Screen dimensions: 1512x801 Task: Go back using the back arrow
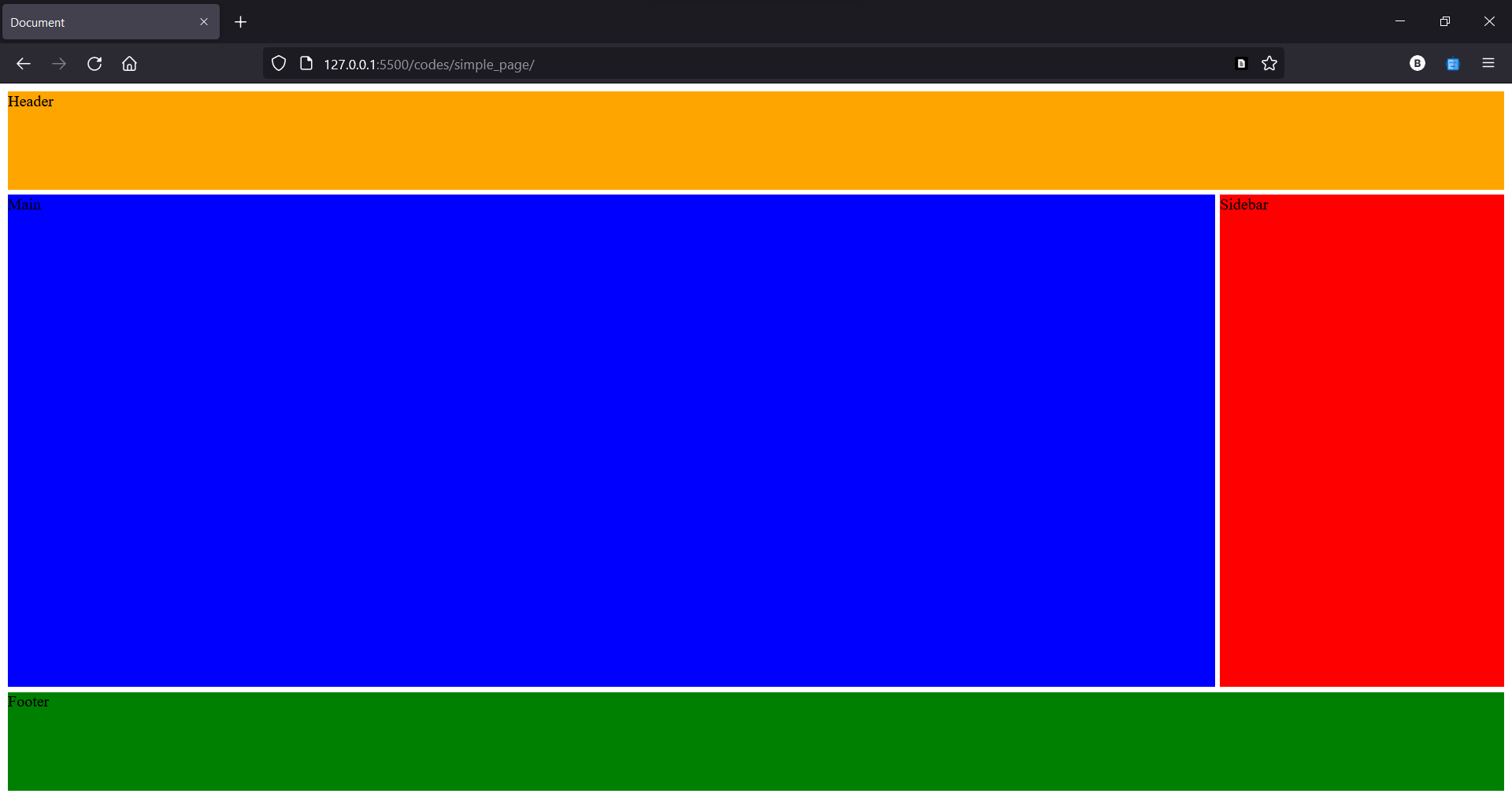(x=24, y=64)
